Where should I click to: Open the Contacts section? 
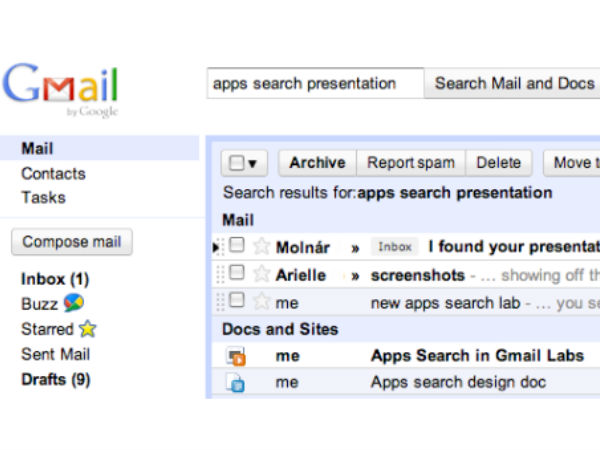pos(53,173)
